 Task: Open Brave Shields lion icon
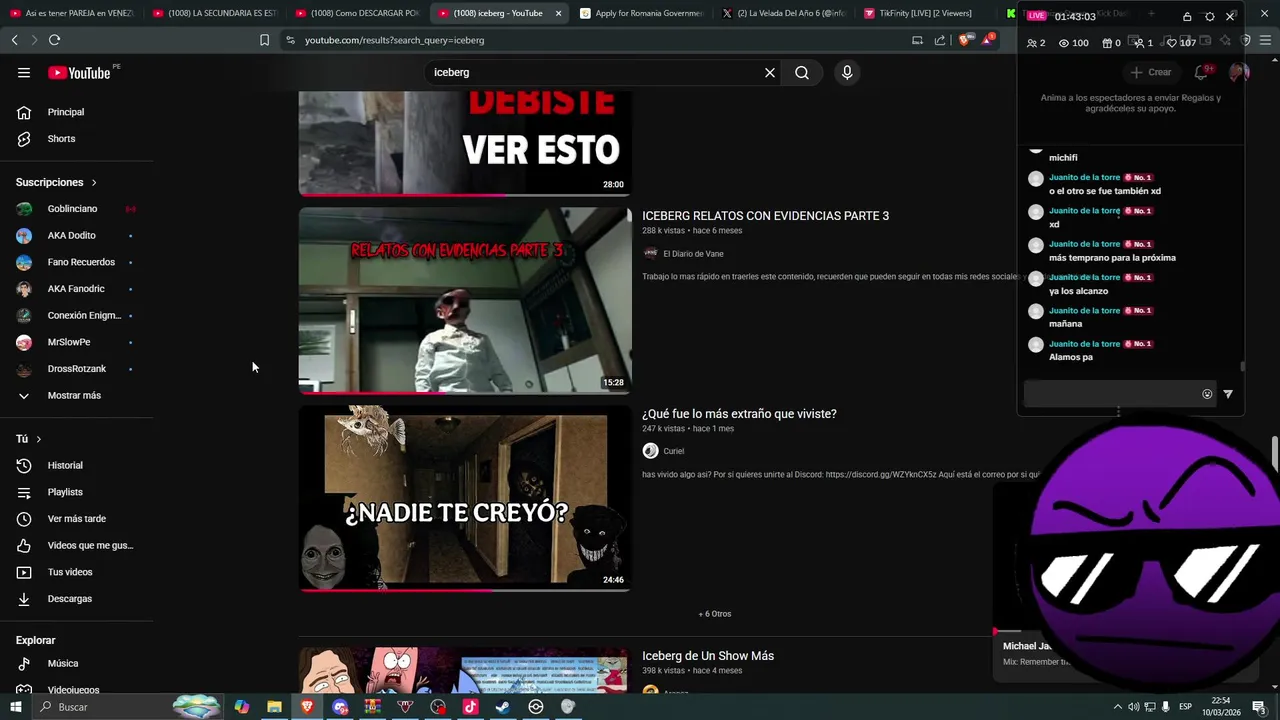coord(964,40)
